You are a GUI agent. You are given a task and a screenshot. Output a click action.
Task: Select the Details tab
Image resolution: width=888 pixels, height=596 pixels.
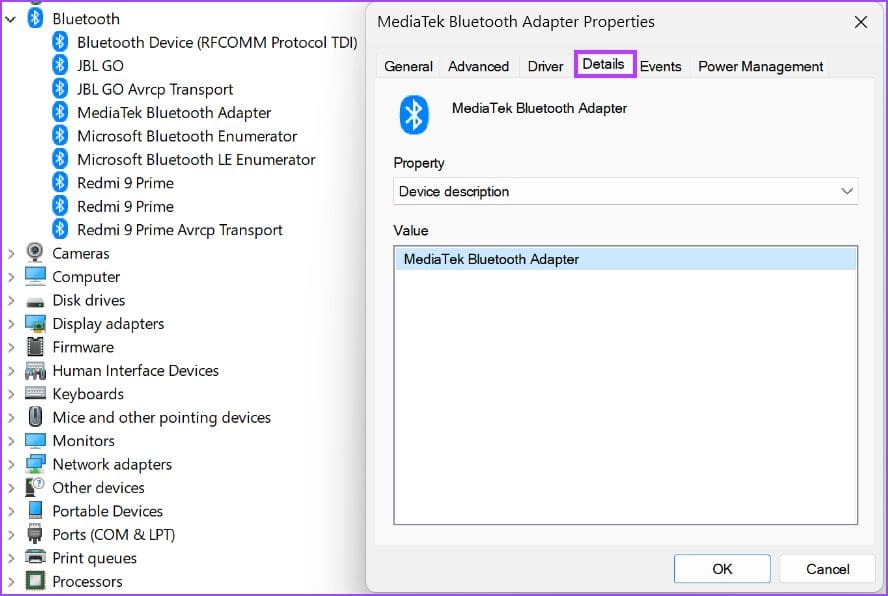(604, 64)
